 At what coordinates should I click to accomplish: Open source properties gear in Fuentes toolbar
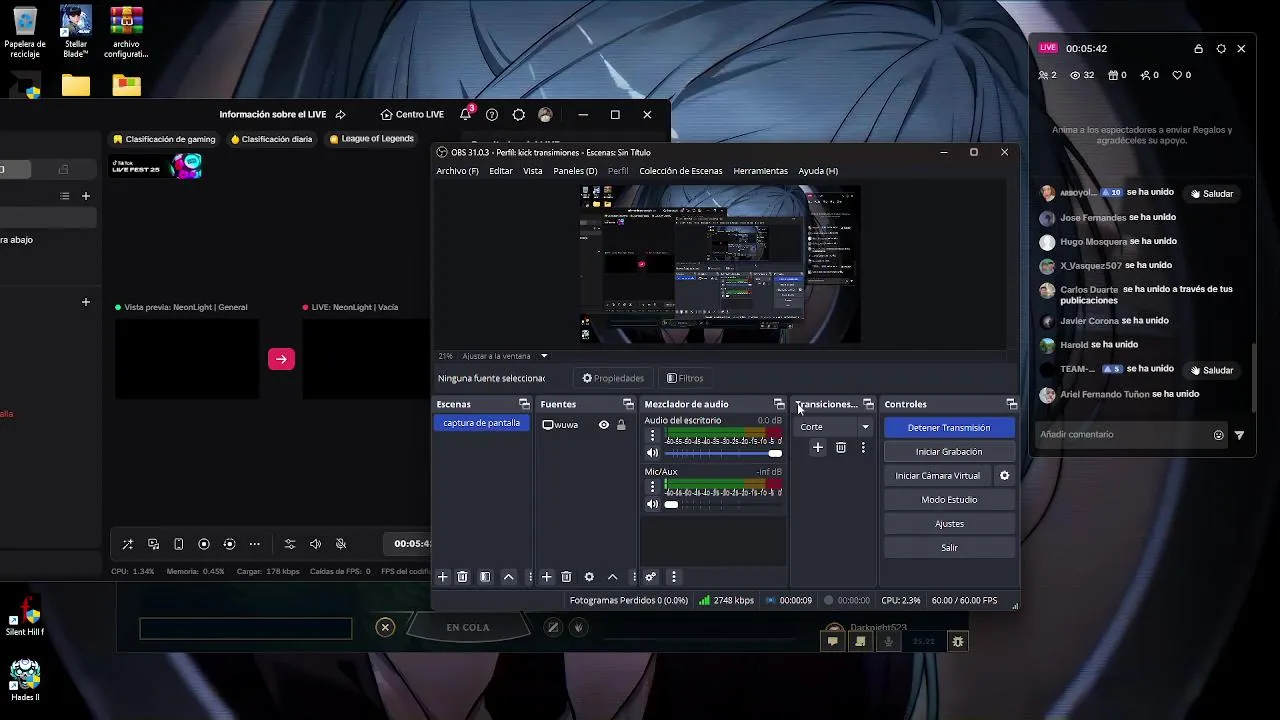pyautogui.click(x=589, y=577)
